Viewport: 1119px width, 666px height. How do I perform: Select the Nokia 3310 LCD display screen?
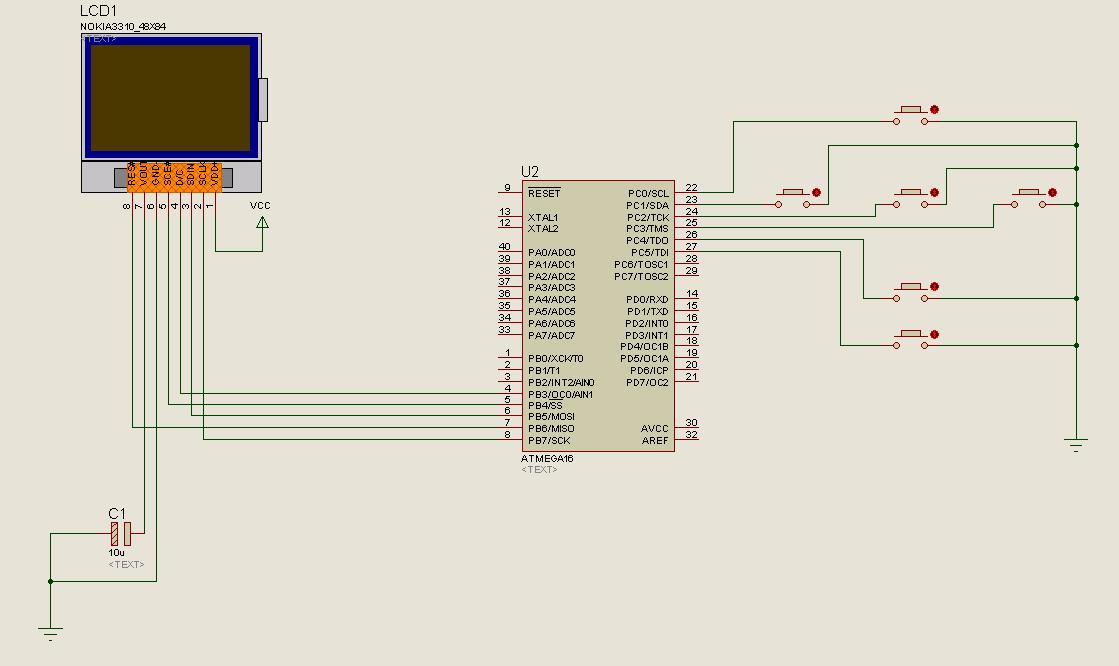[171, 98]
